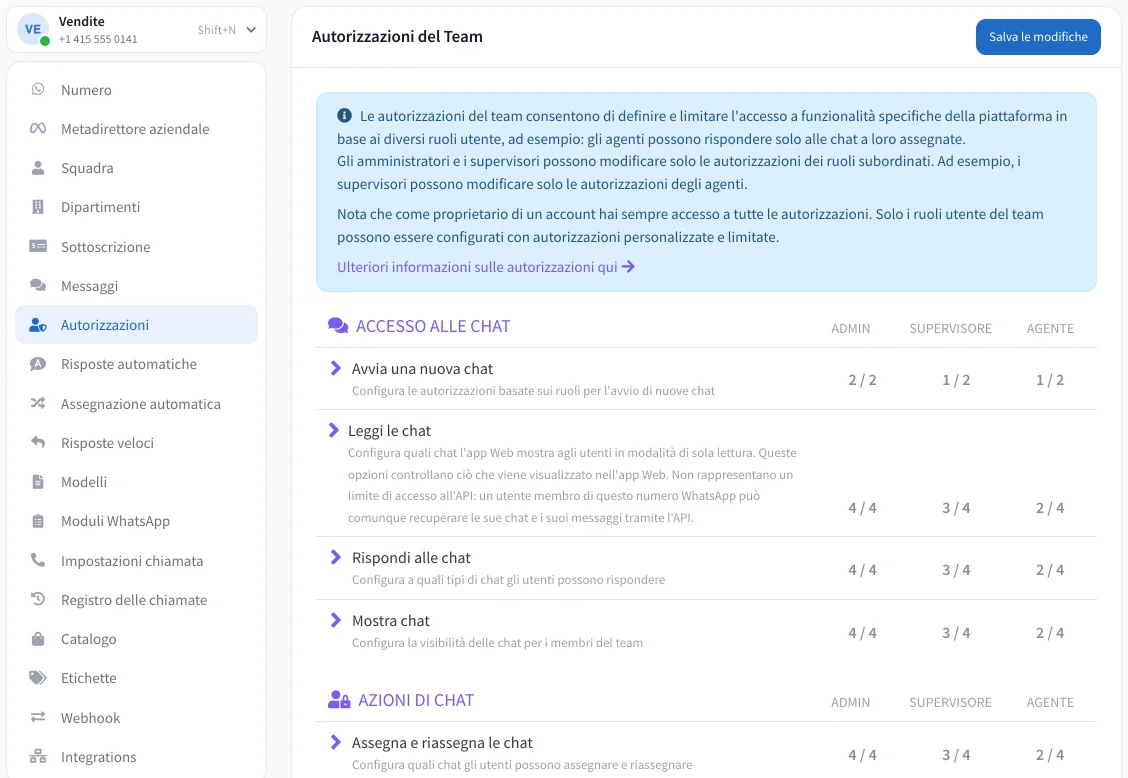Click the tags icon beside Etichette
Viewport: 1128px width, 778px height.
point(38,677)
